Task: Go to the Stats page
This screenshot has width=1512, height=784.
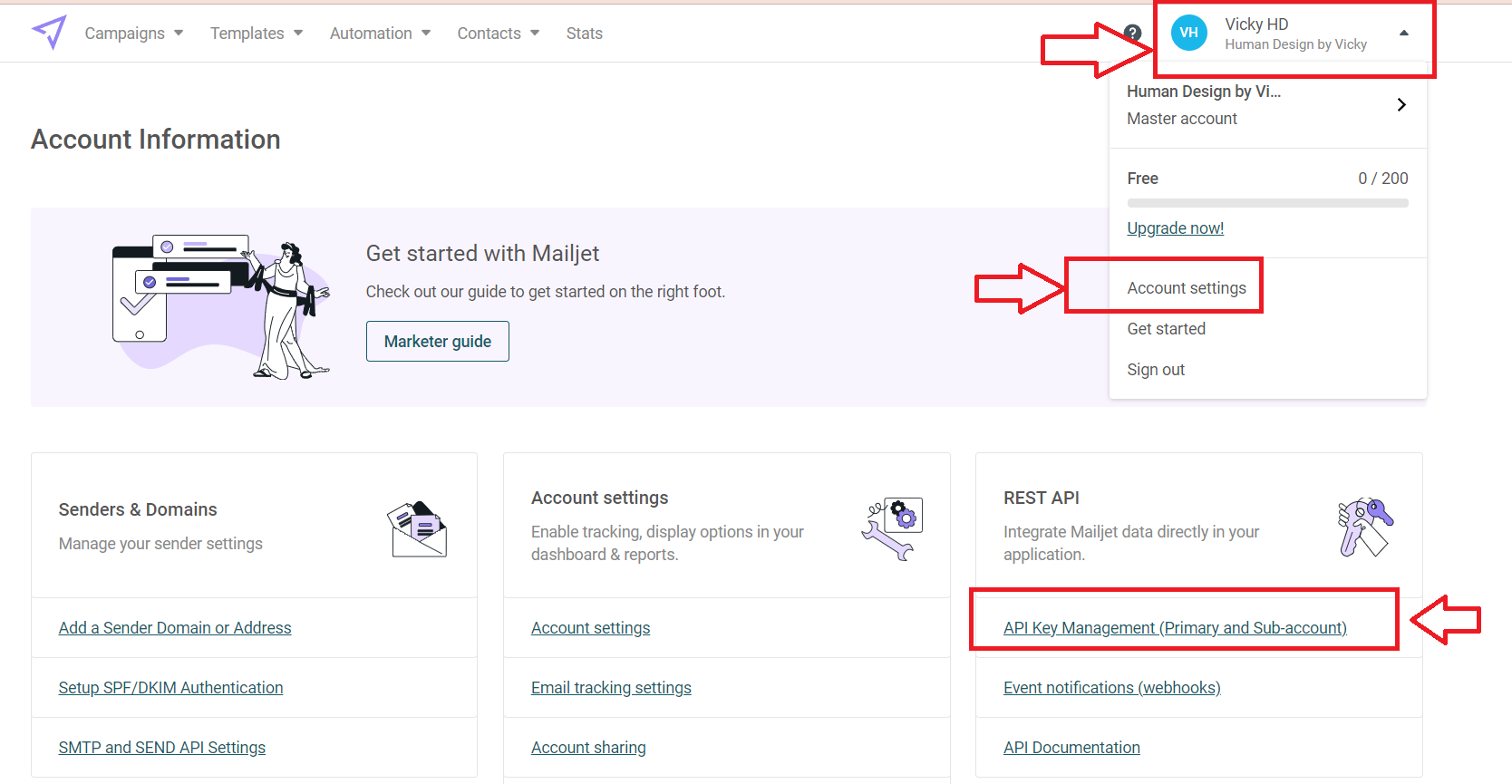Action: (584, 34)
